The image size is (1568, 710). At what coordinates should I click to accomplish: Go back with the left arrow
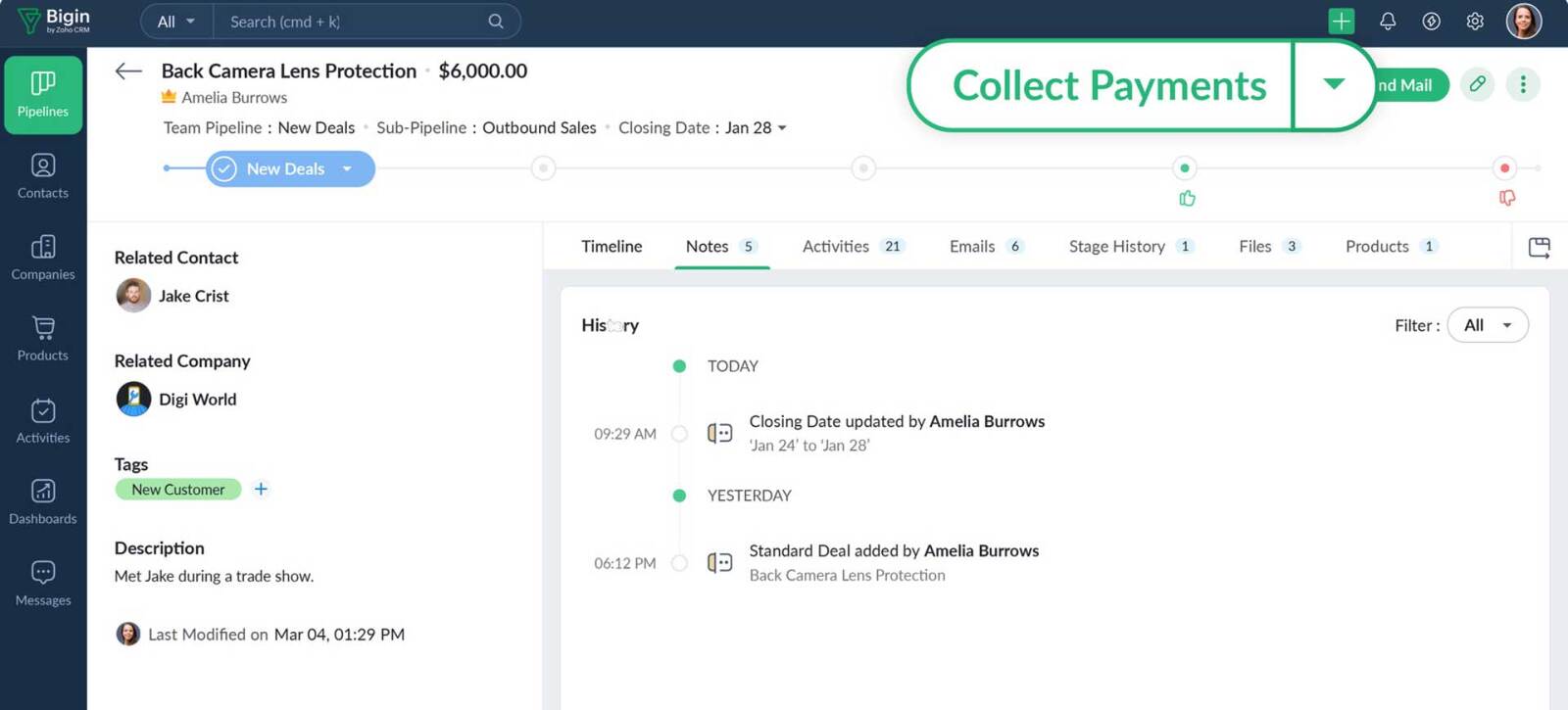(x=128, y=71)
